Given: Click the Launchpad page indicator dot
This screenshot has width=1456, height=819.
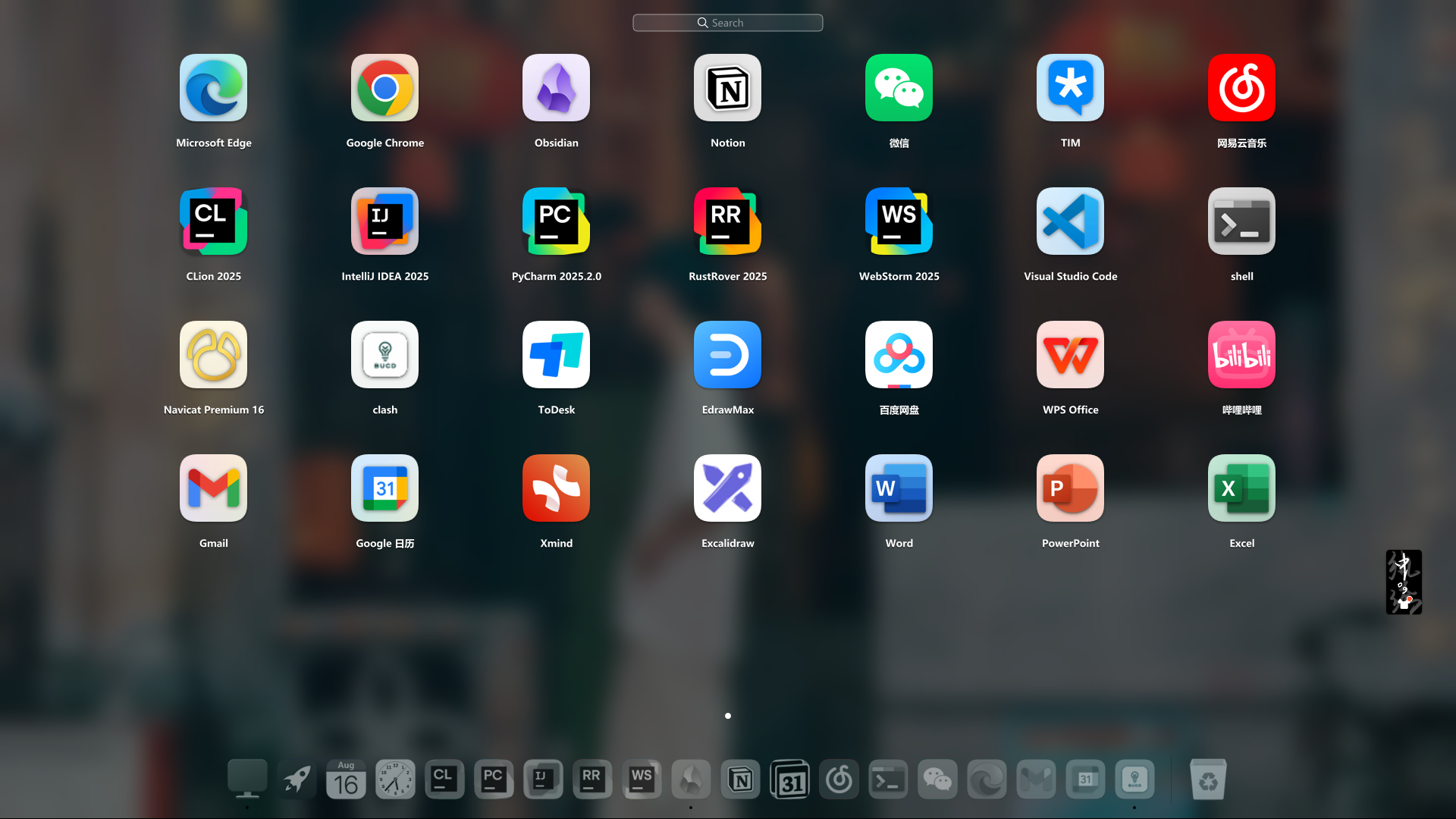Looking at the screenshot, I should [727, 716].
